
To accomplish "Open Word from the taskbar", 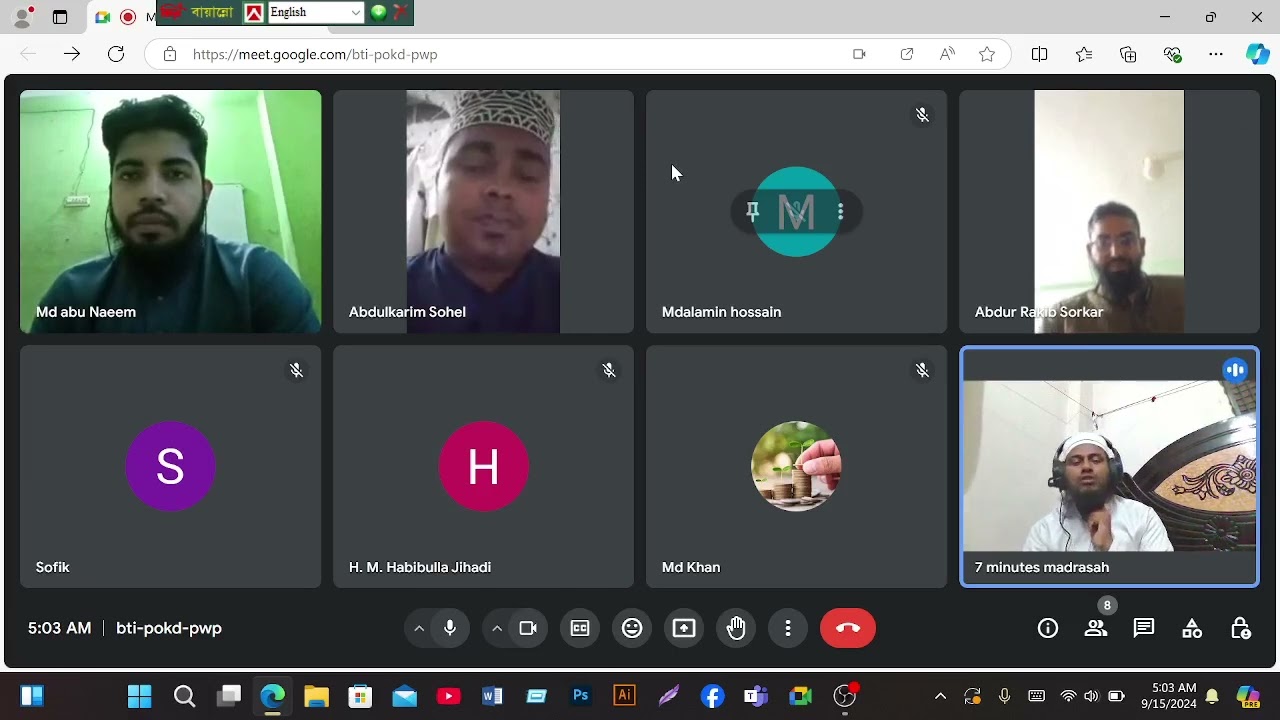I will pos(492,696).
